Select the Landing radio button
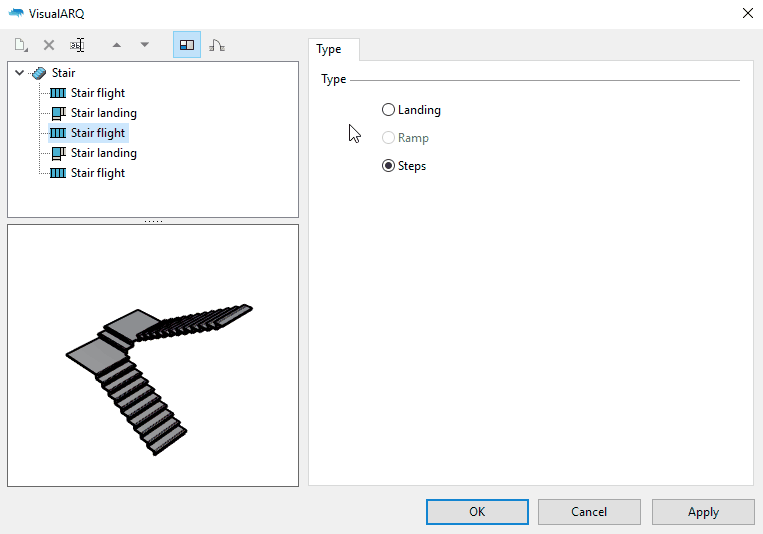Viewport: 763px width, 534px height. pos(389,110)
